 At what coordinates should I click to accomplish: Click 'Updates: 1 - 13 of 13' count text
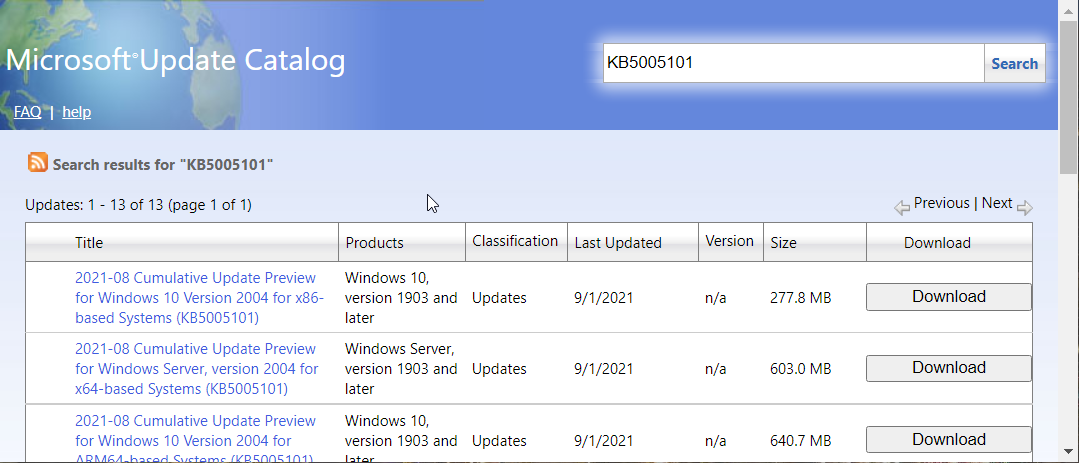tap(94, 204)
